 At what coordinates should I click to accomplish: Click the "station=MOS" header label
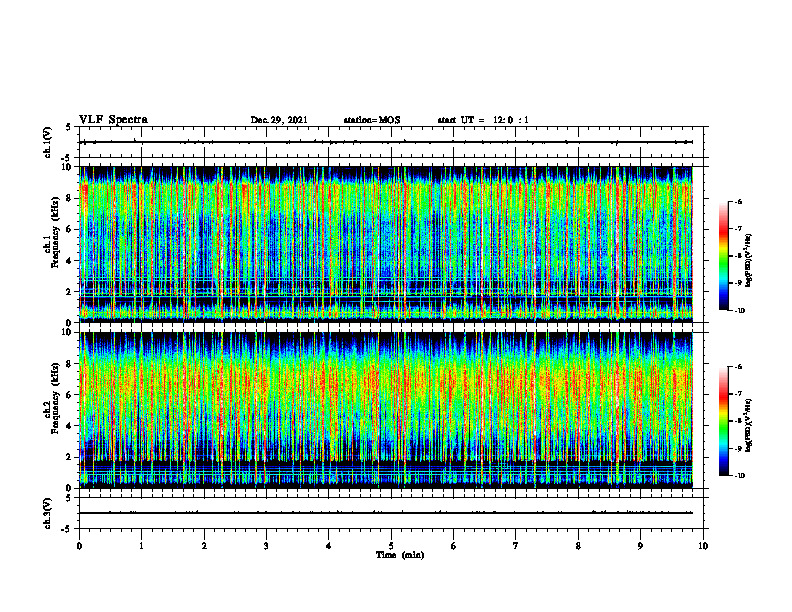pos(372,120)
